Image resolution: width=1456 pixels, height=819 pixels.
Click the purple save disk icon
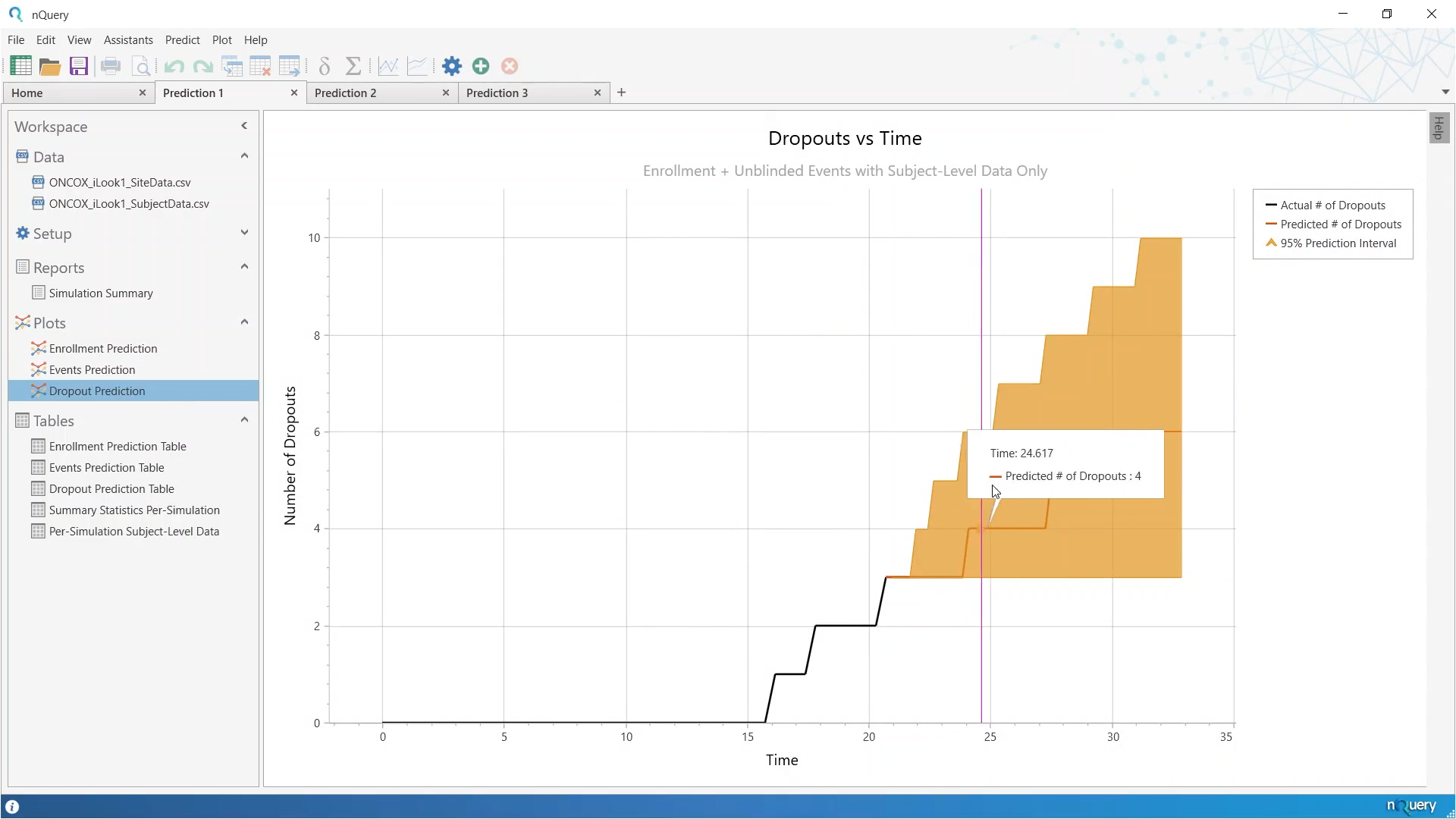click(x=79, y=66)
